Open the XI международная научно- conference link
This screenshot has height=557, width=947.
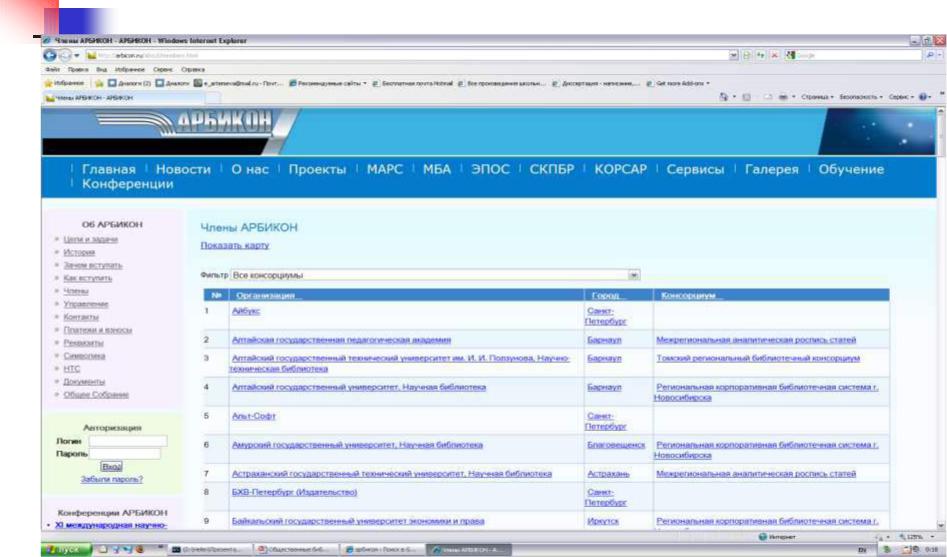tap(111, 525)
